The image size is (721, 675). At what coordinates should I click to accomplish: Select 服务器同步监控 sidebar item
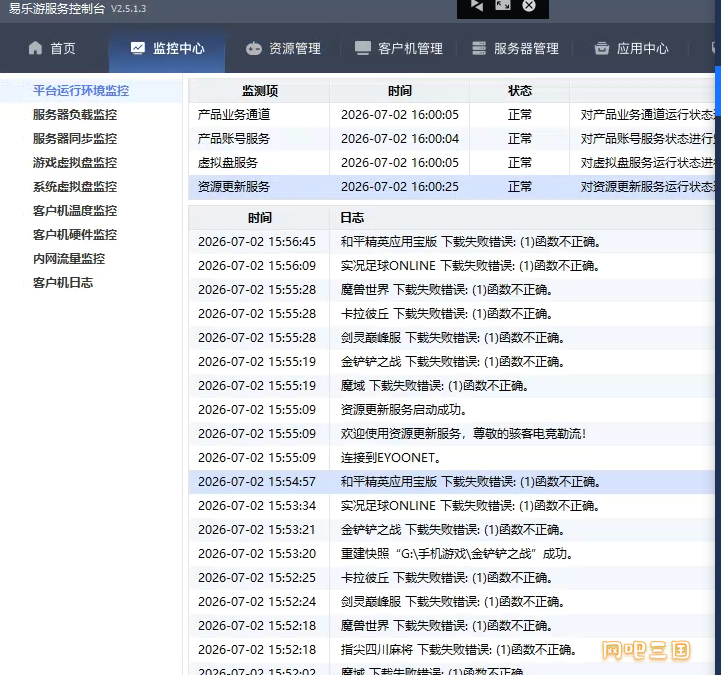(x=75, y=138)
